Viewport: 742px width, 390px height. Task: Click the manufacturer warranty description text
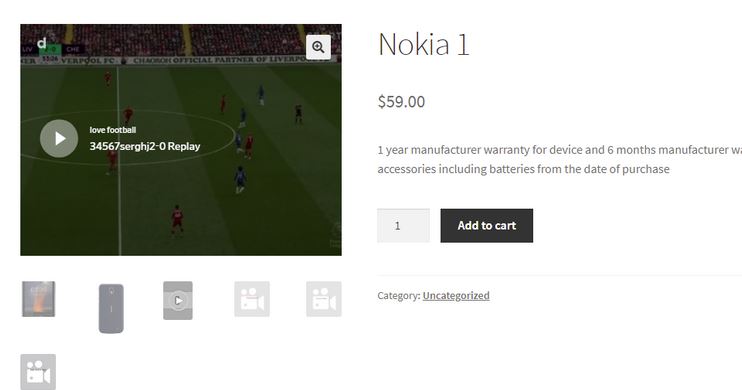[559, 160]
